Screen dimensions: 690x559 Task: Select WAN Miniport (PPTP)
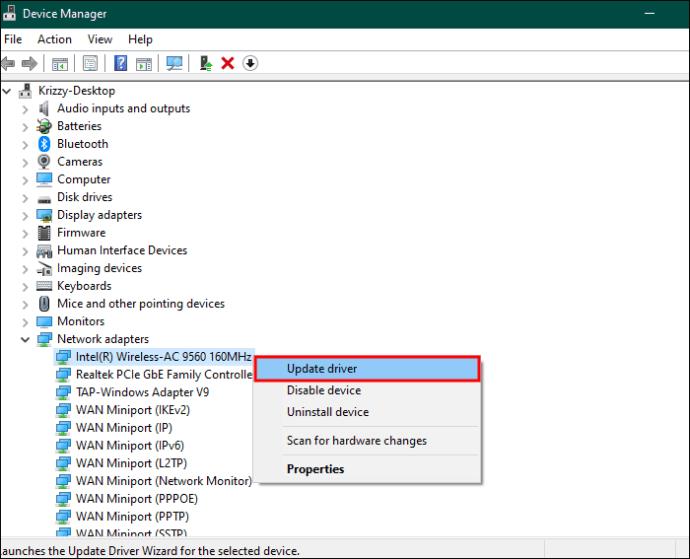tap(132, 516)
